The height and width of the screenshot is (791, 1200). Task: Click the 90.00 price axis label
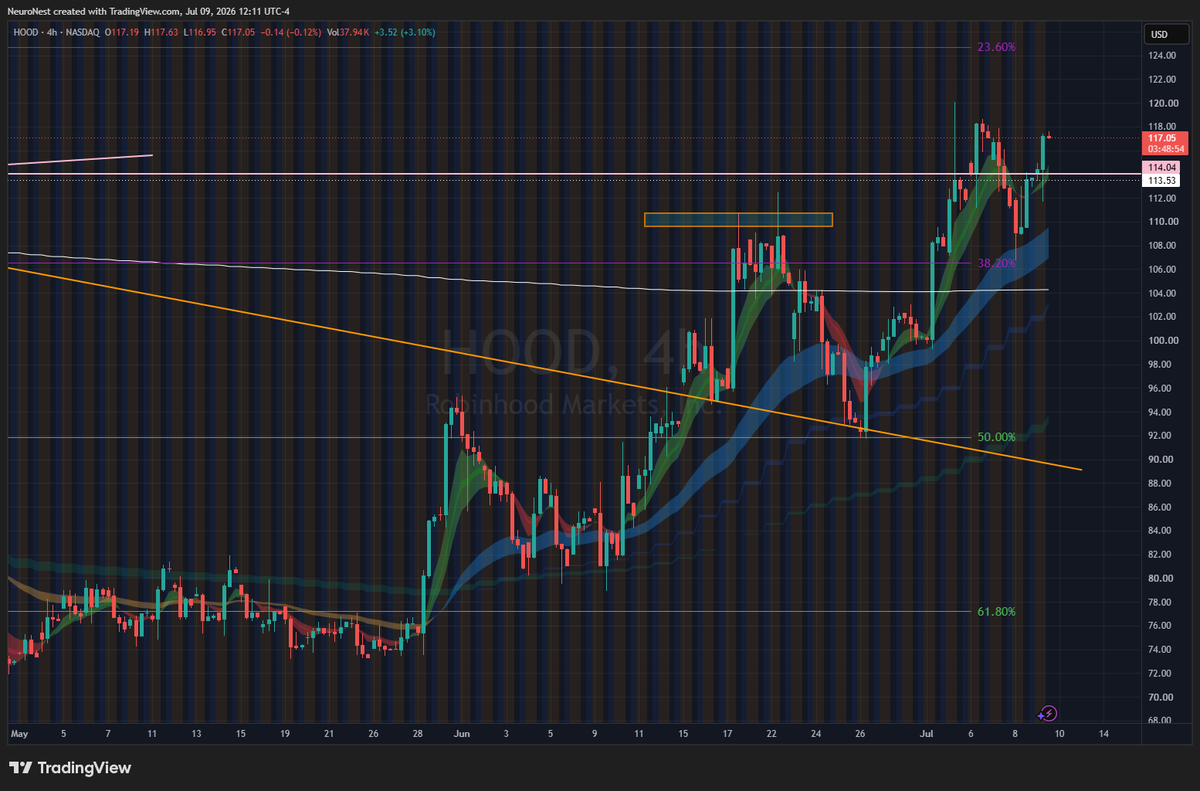click(x=1161, y=460)
